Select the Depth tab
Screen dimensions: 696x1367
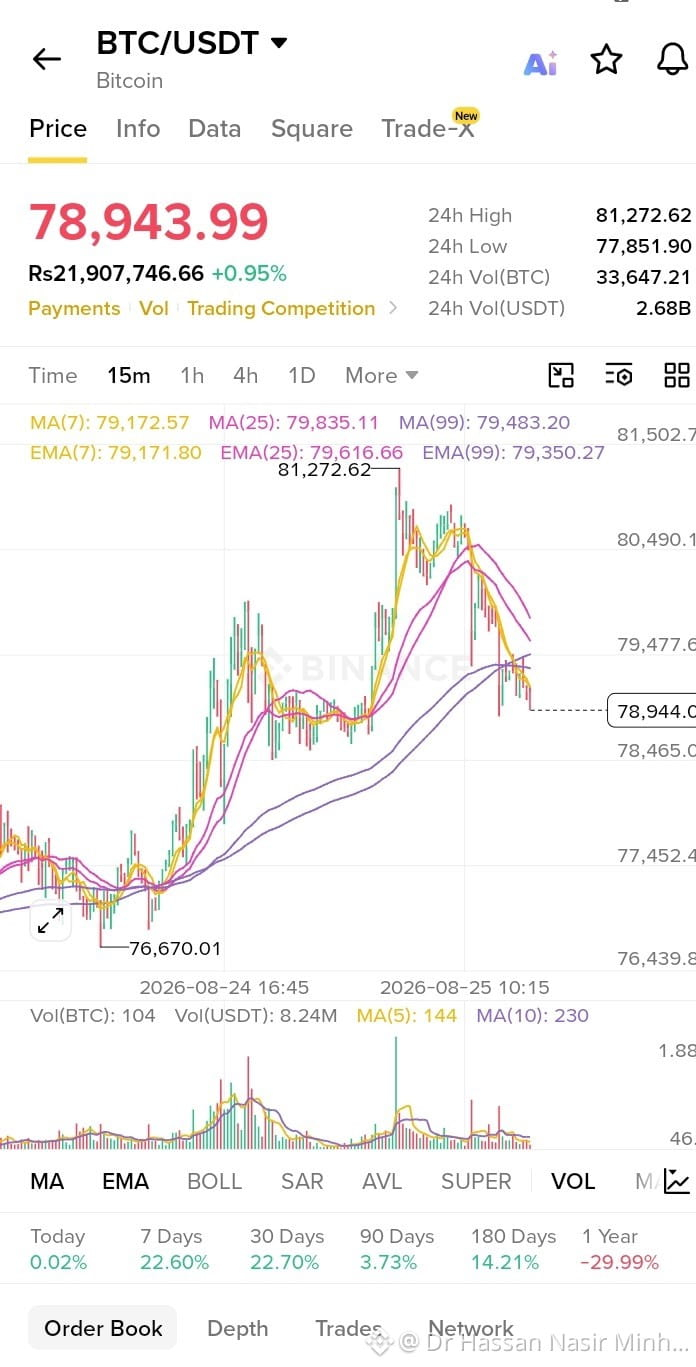pos(238,1328)
